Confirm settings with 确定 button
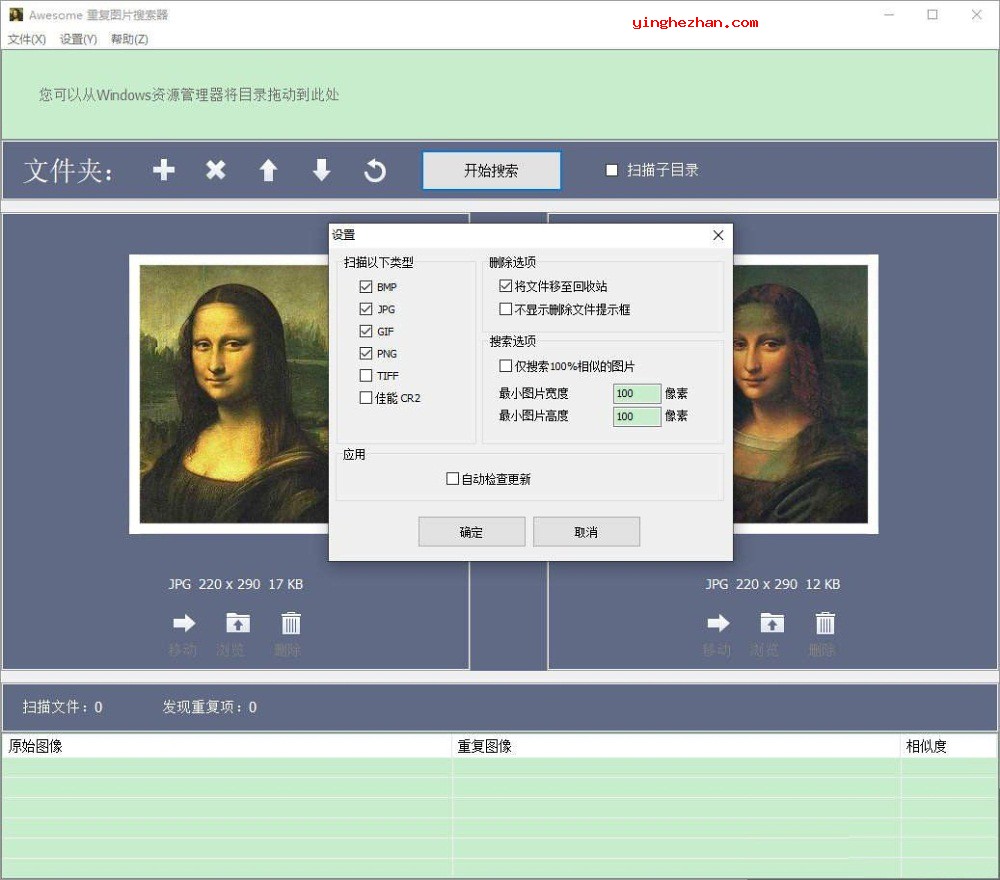 pyautogui.click(x=472, y=532)
